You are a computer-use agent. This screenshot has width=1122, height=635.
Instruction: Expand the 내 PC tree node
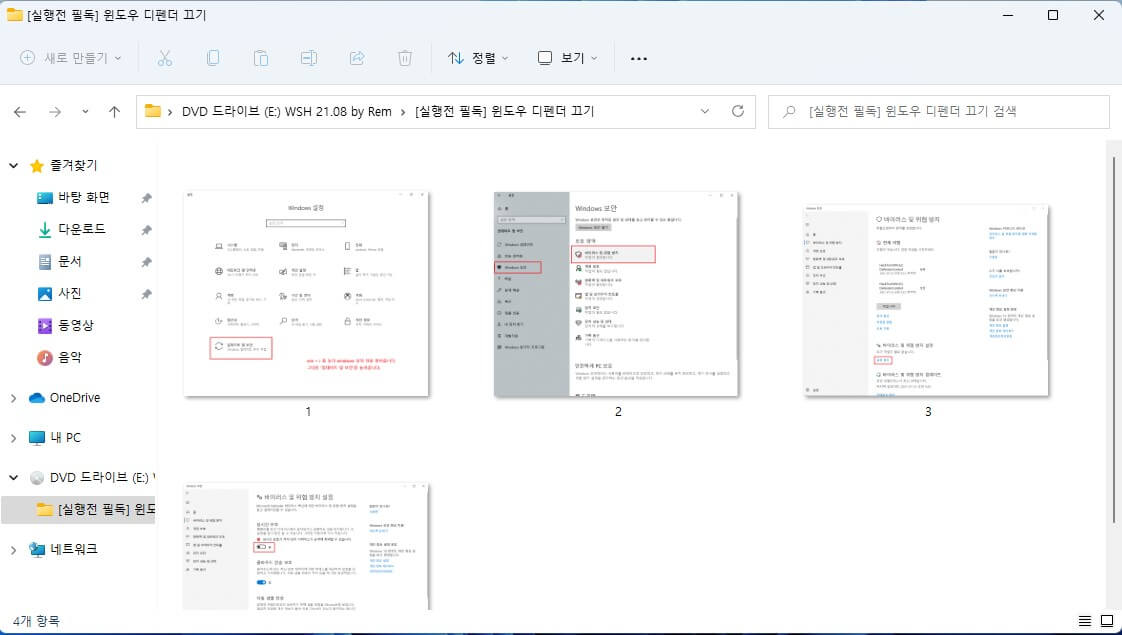14,437
